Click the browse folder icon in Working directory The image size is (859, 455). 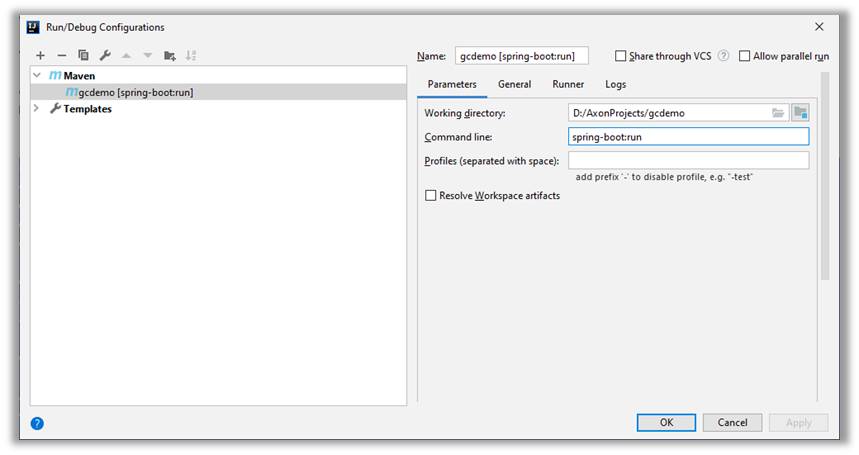pyautogui.click(x=778, y=113)
